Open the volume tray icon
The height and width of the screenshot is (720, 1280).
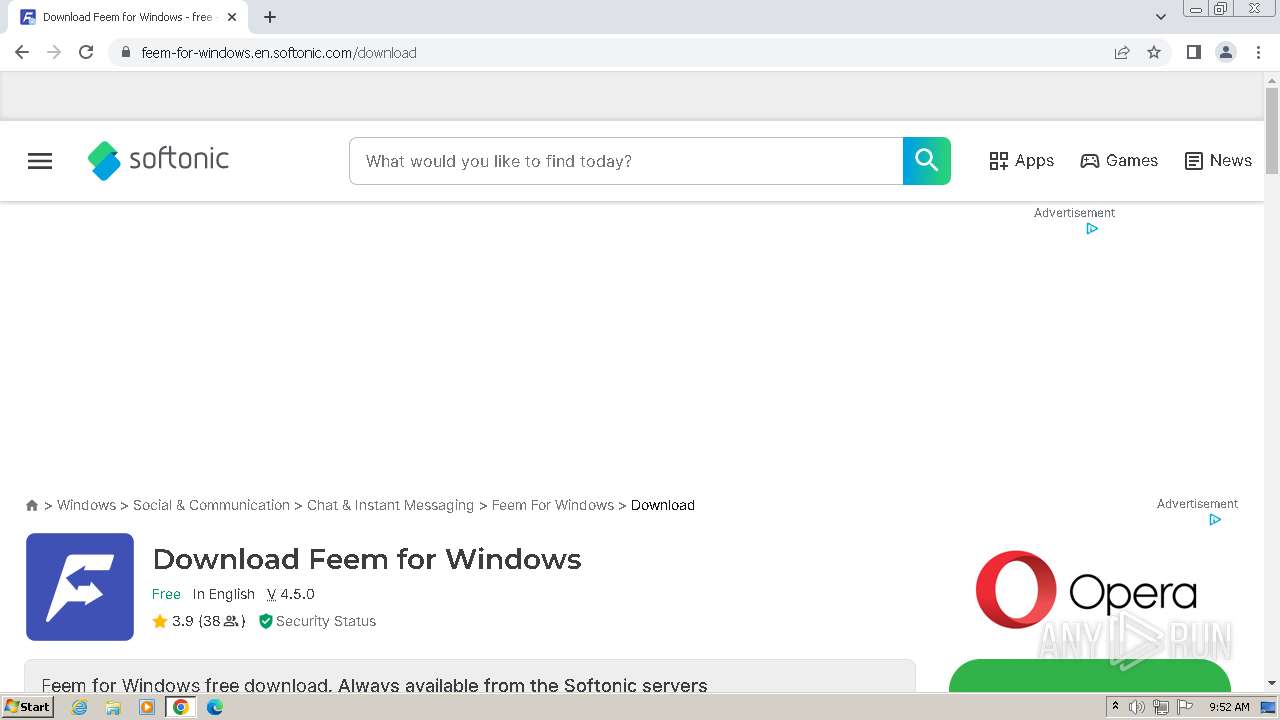(1137, 707)
